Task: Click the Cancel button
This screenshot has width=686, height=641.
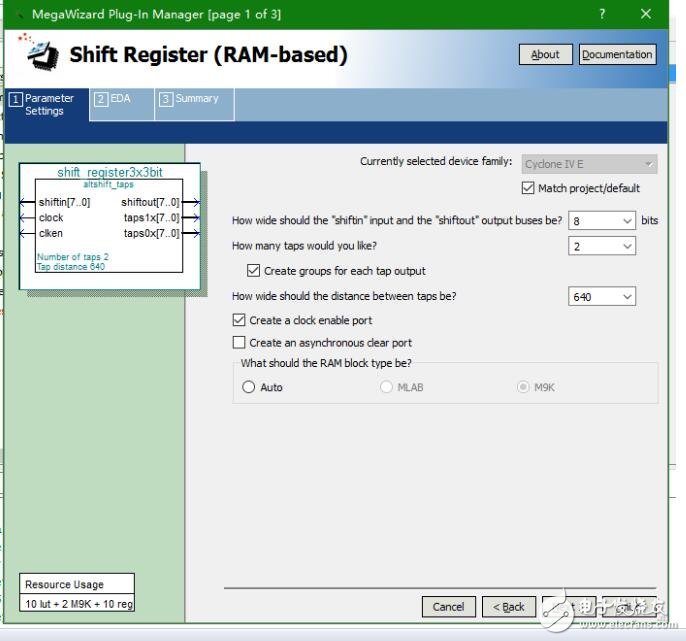Action: tap(448, 607)
